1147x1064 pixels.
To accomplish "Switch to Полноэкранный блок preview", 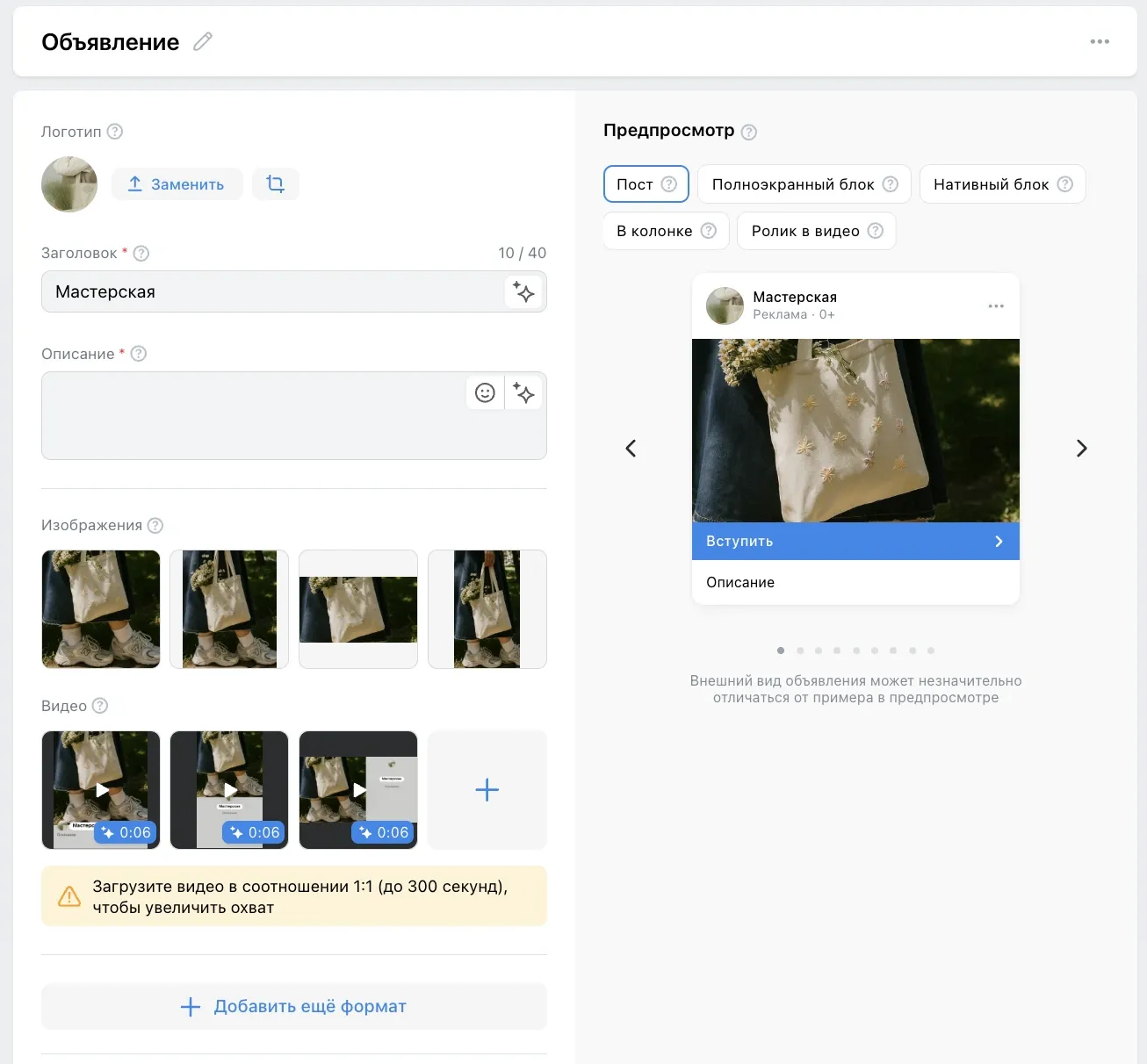I will click(804, 184).
